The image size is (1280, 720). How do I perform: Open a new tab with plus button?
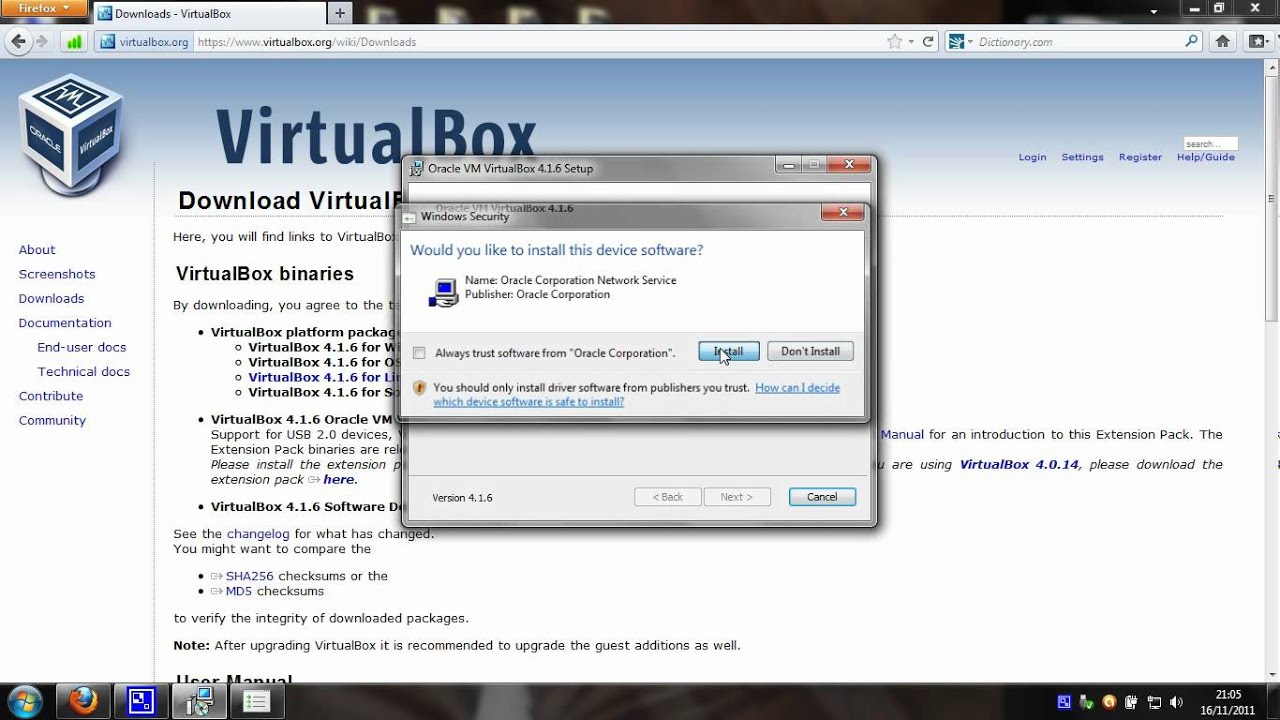pyautogui.click(x=340, y=14)
